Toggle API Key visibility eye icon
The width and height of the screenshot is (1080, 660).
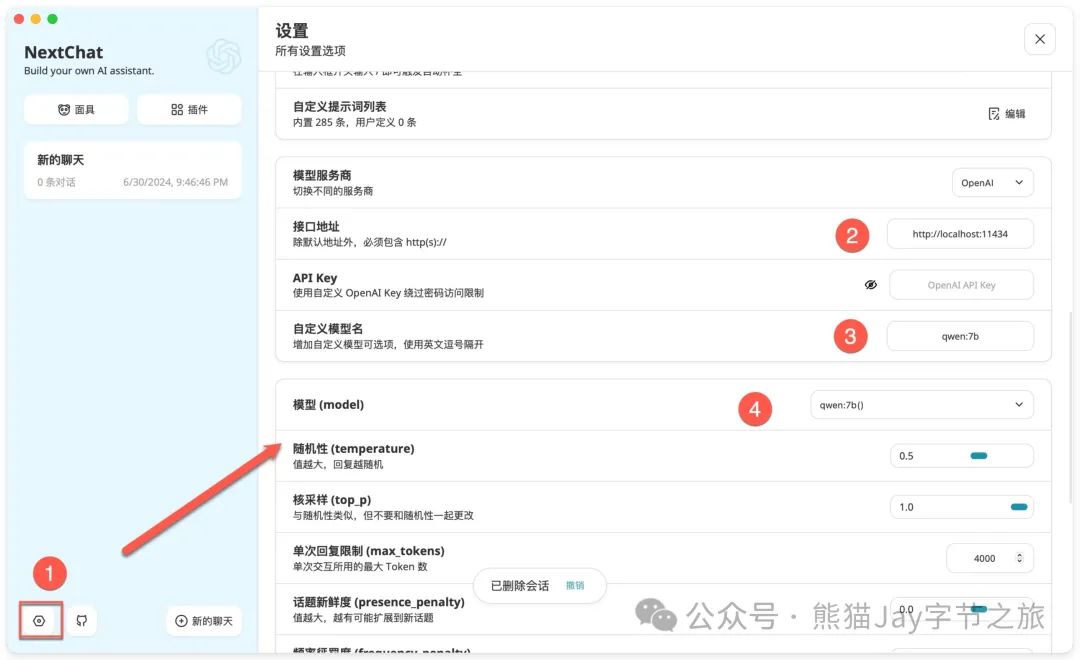[x=871, y=285]
